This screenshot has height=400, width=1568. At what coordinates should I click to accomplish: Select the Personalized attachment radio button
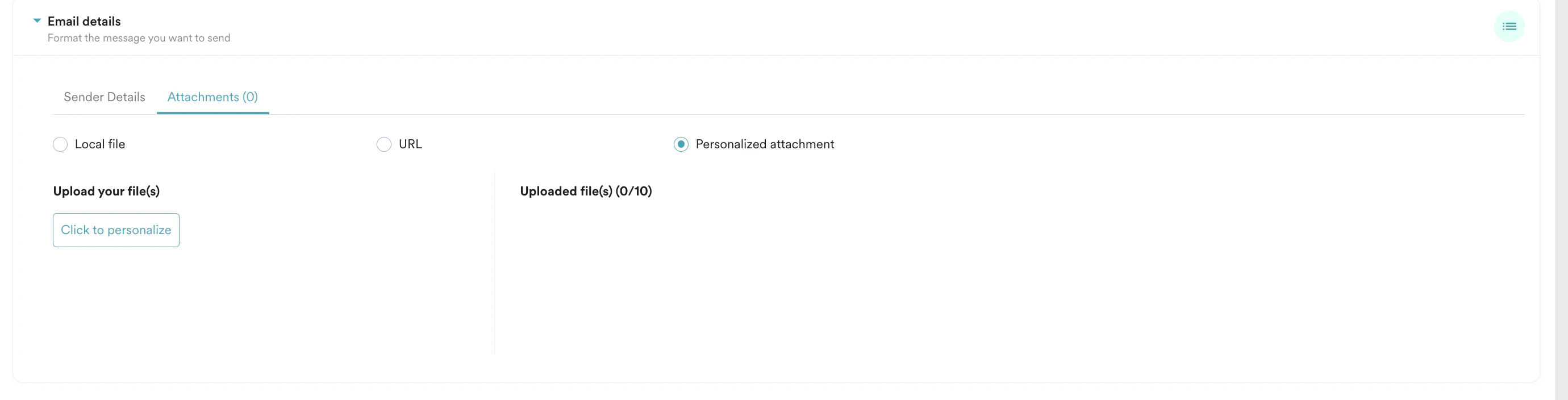pyautogui.click(x=680, y=144)
